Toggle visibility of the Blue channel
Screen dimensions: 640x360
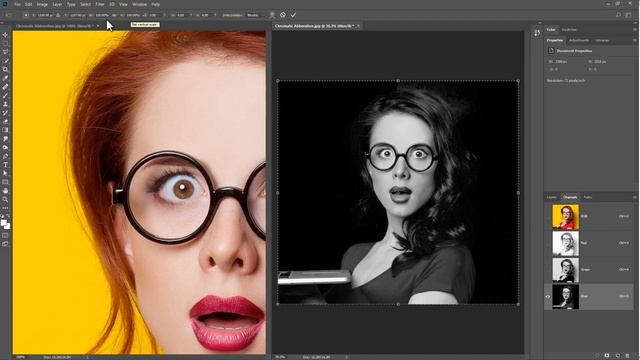pos(548,297)
